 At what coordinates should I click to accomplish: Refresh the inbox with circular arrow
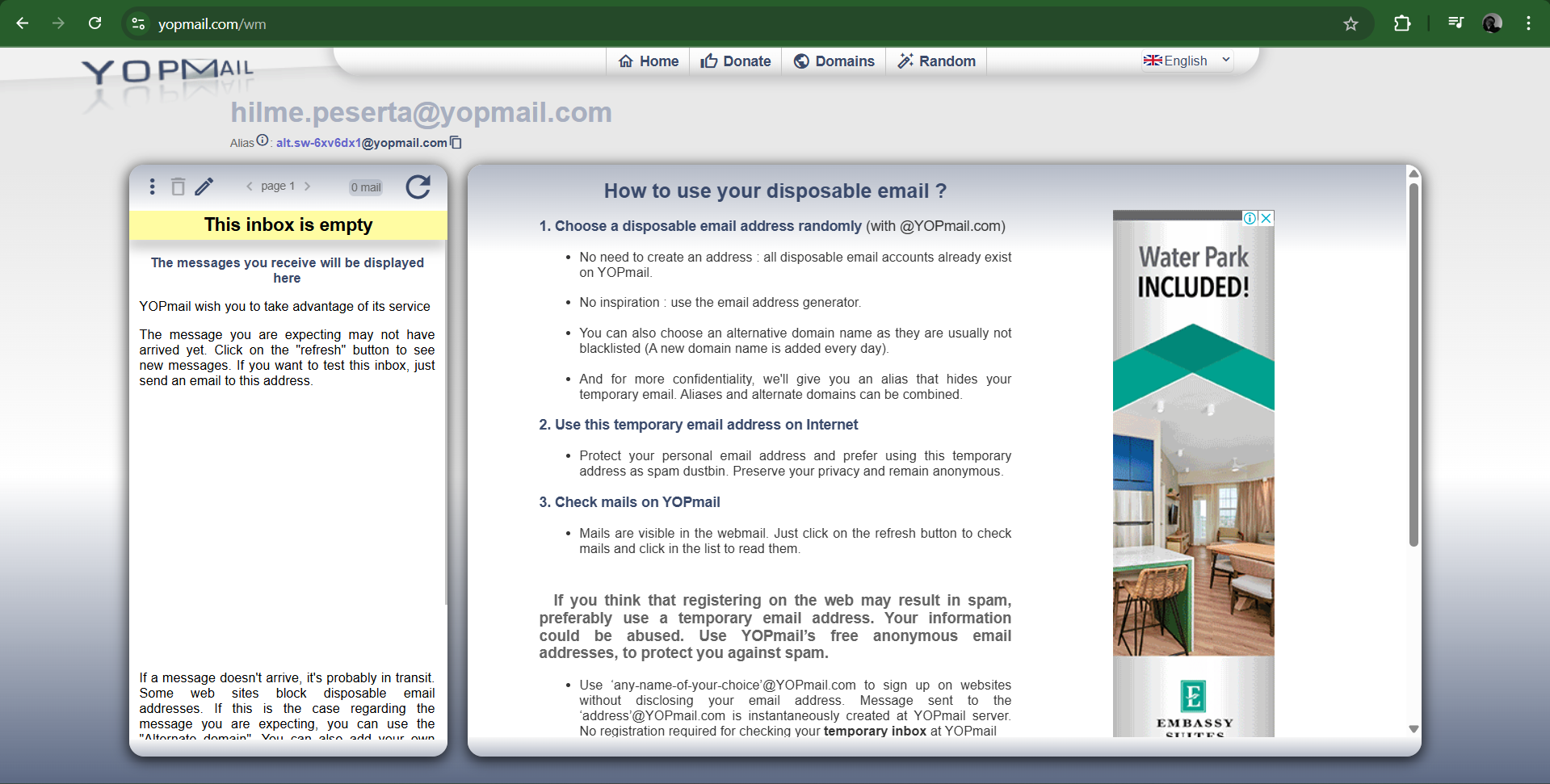(418, 187)
